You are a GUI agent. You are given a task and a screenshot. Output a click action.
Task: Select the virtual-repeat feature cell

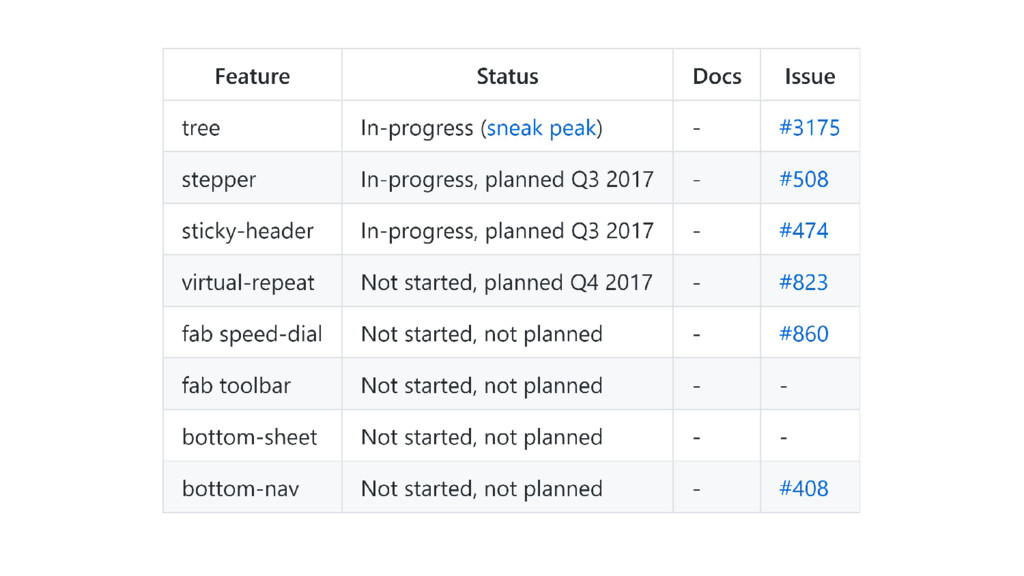[x=248, y=283]
